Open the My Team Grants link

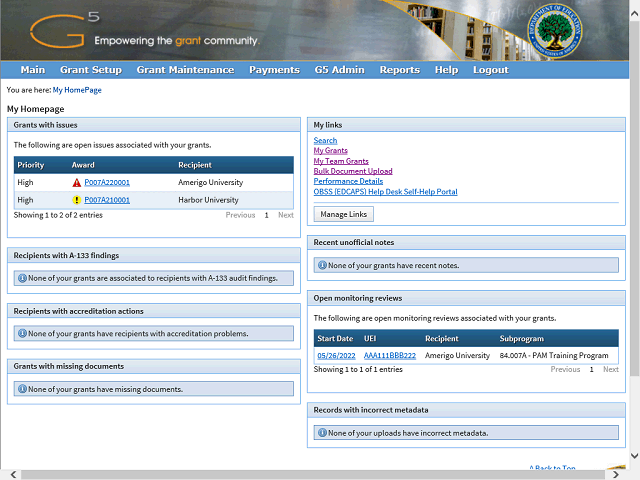(341, 161)
